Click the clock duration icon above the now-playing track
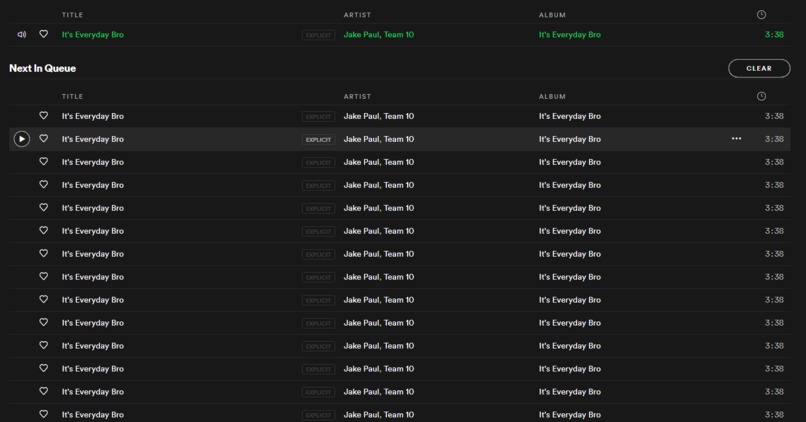The height and width of the screenshot is (422, 806). (x=761, y=15)
